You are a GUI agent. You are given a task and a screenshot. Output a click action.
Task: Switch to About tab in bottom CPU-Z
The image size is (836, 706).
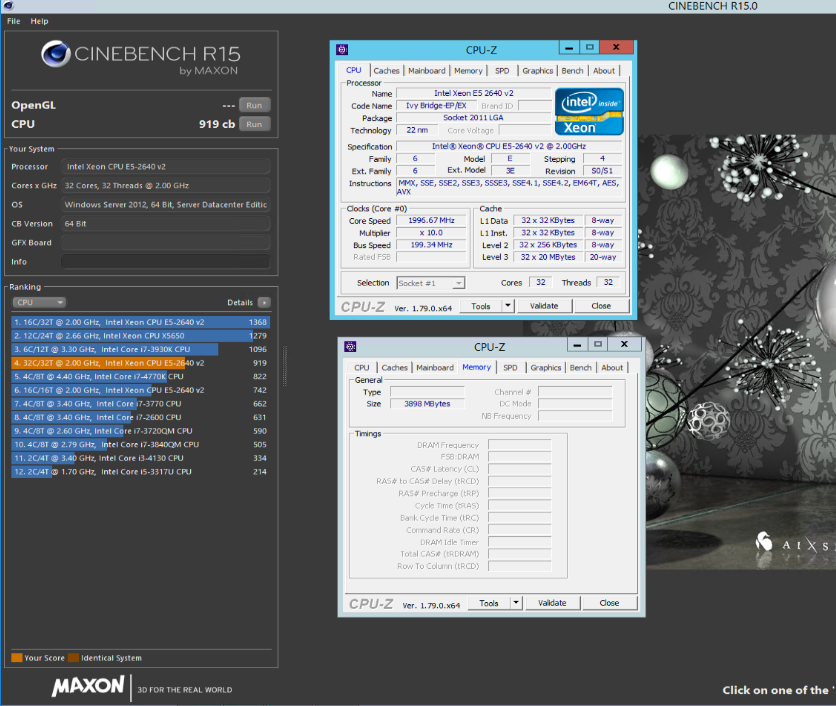click(x=612, y=367)
